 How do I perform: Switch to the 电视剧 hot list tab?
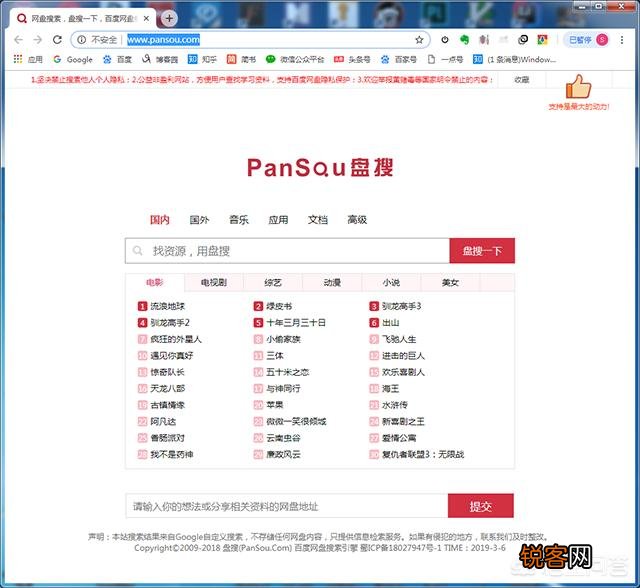pyautogui.click(x=214, y=282)
